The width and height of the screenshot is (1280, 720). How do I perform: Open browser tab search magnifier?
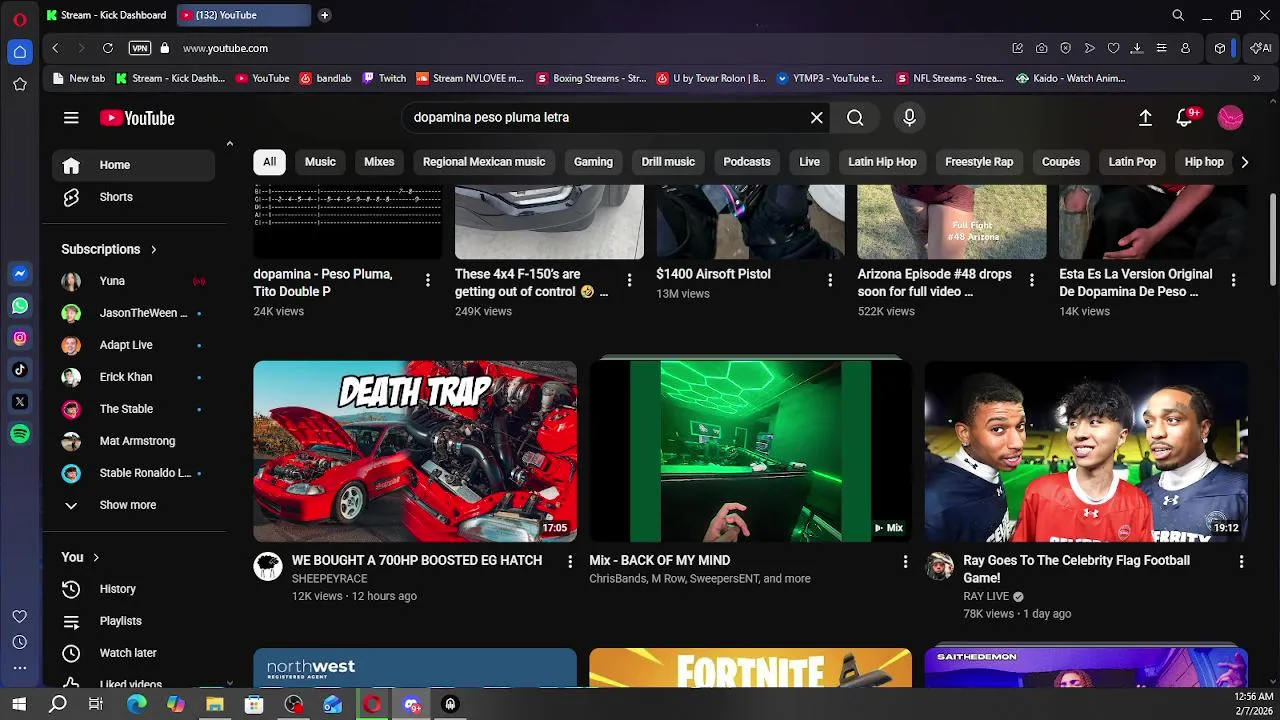pos(1178,15)
